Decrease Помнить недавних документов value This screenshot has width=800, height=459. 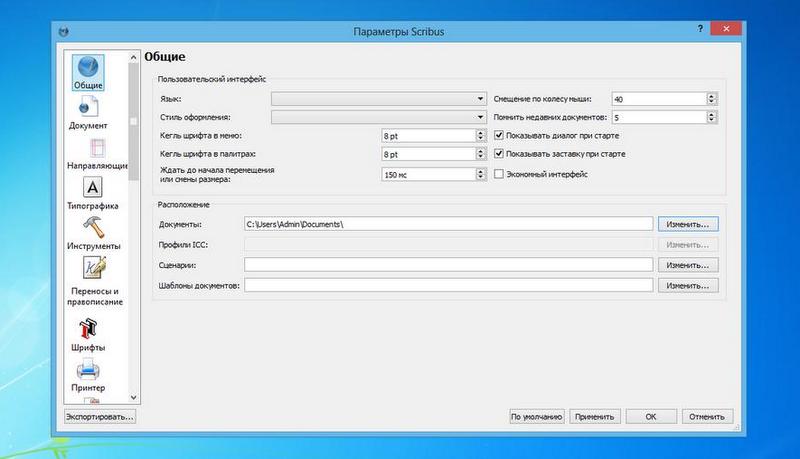coord(711,120)
